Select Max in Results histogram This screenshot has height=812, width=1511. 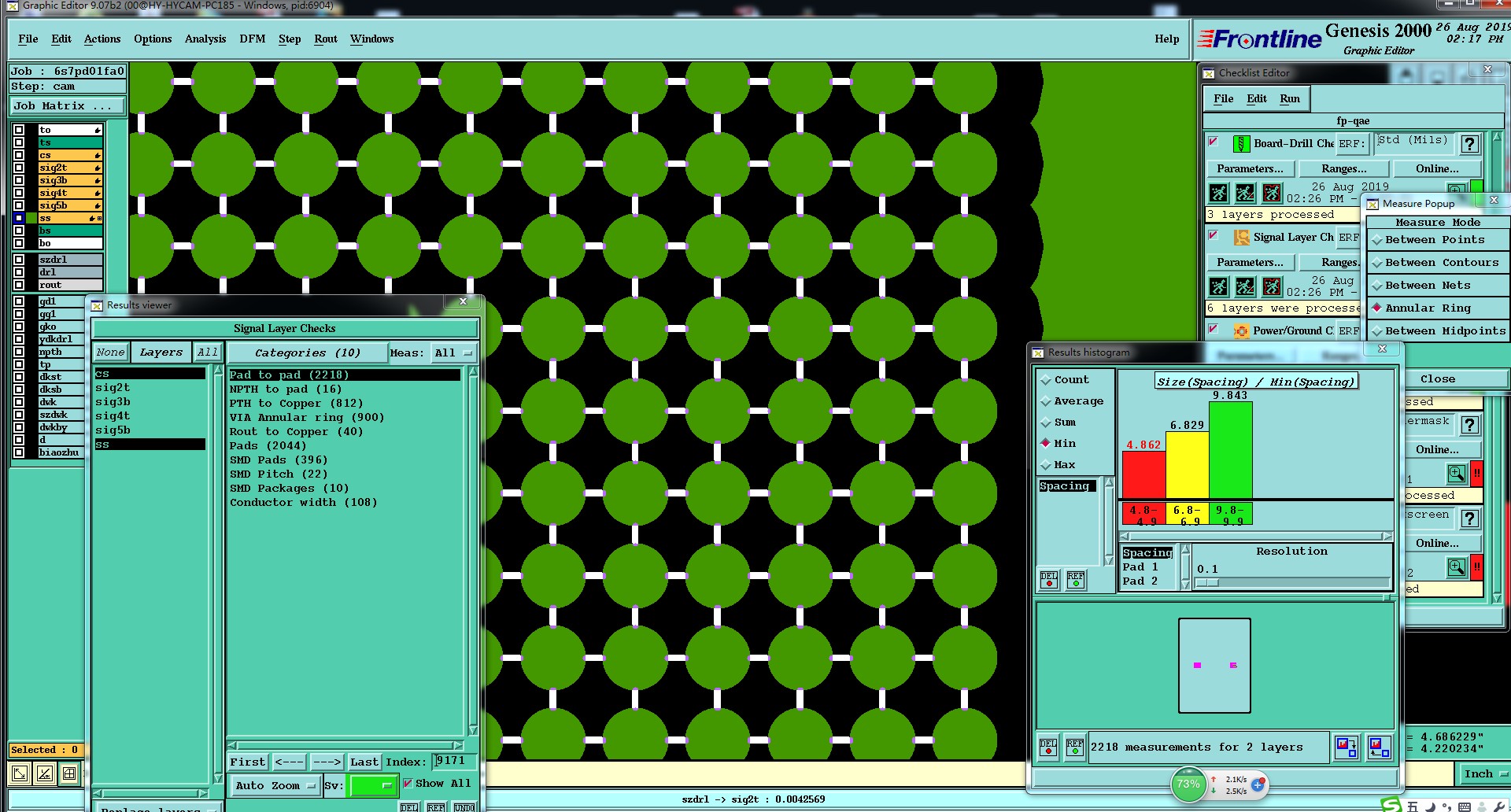[x=1058, y=465]
